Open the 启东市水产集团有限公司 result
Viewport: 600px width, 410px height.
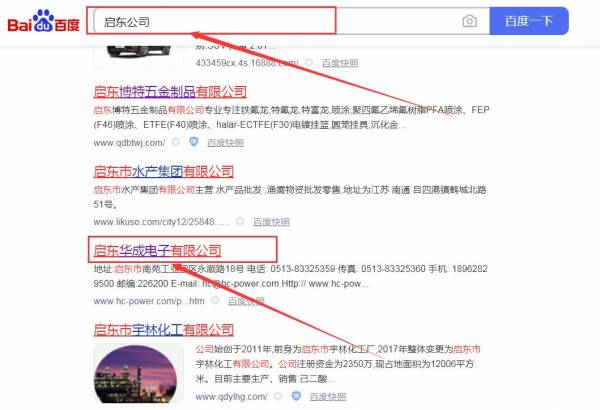(163, 171)
